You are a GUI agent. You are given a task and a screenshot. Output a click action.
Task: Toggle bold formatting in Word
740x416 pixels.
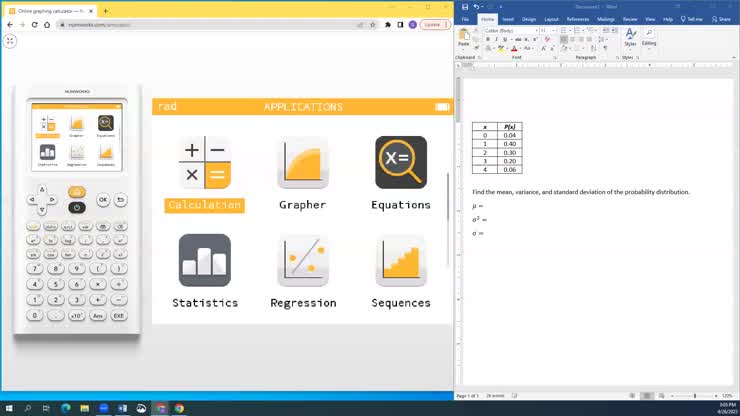point(487,39)
